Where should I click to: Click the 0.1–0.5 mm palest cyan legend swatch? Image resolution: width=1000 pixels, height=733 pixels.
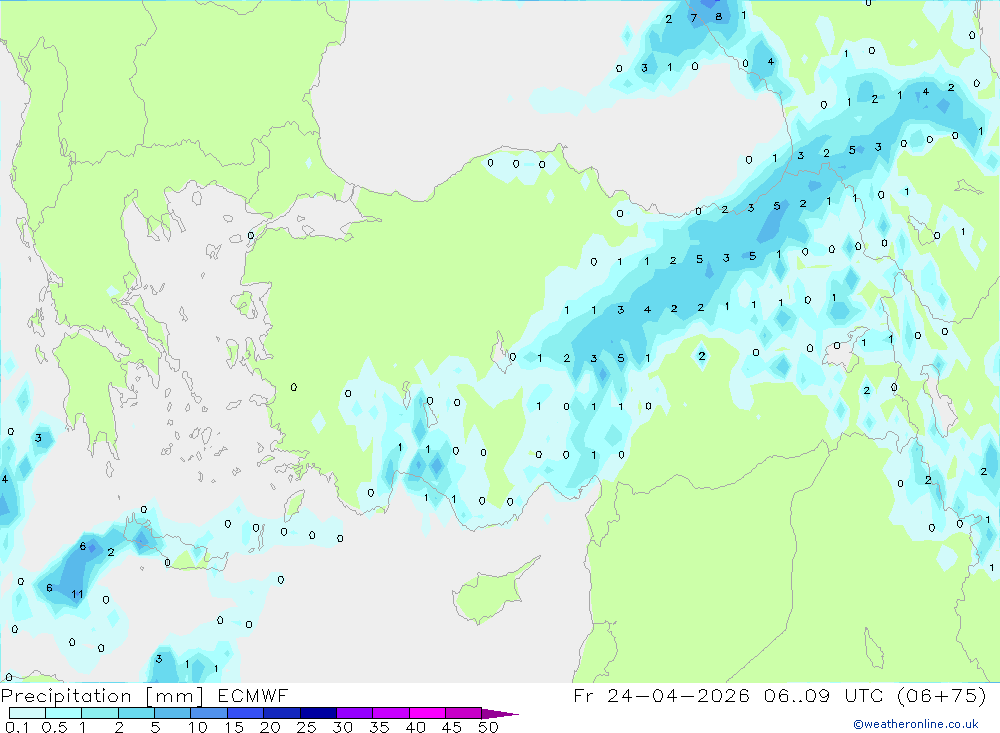click(x=27, y=713)
